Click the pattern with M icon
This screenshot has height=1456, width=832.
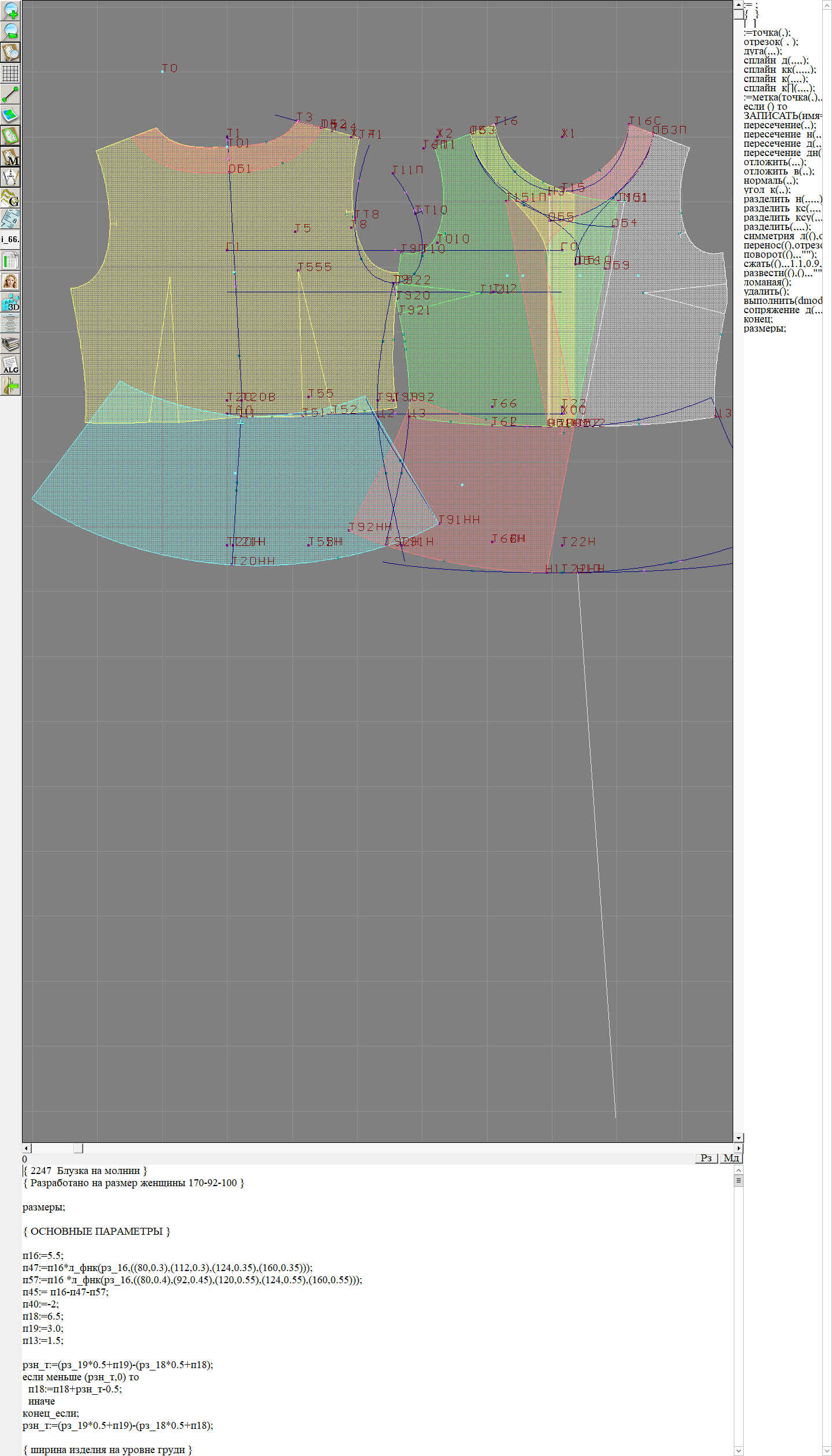pyautogui.click(x=10, y=157)
